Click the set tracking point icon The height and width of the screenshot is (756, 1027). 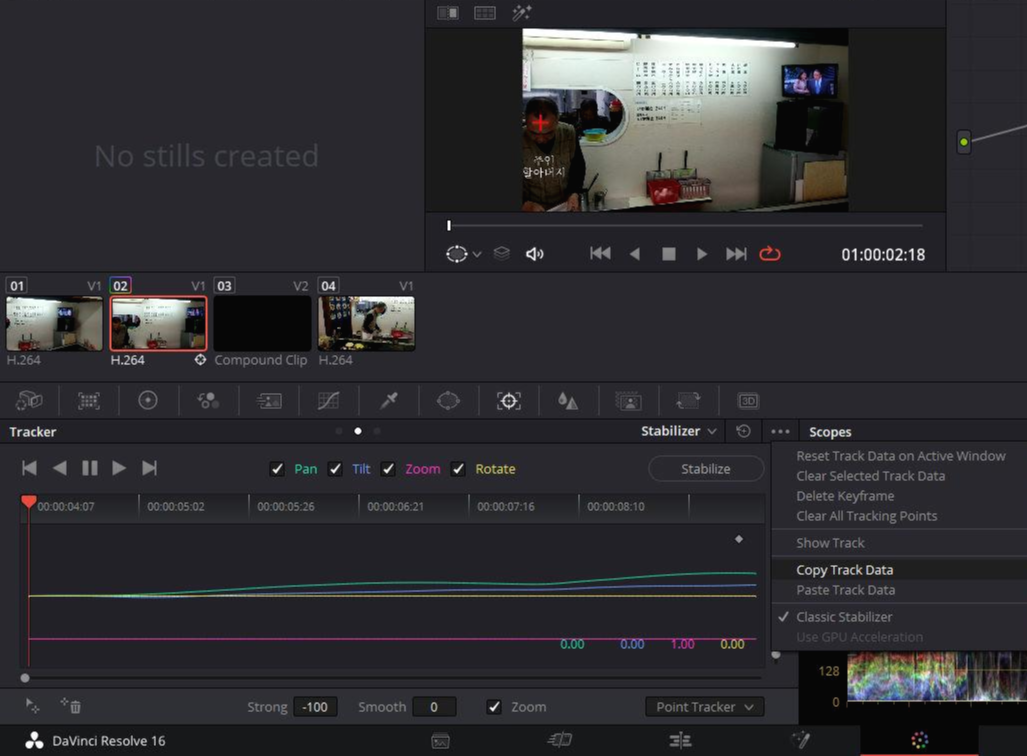click(32, 706)
